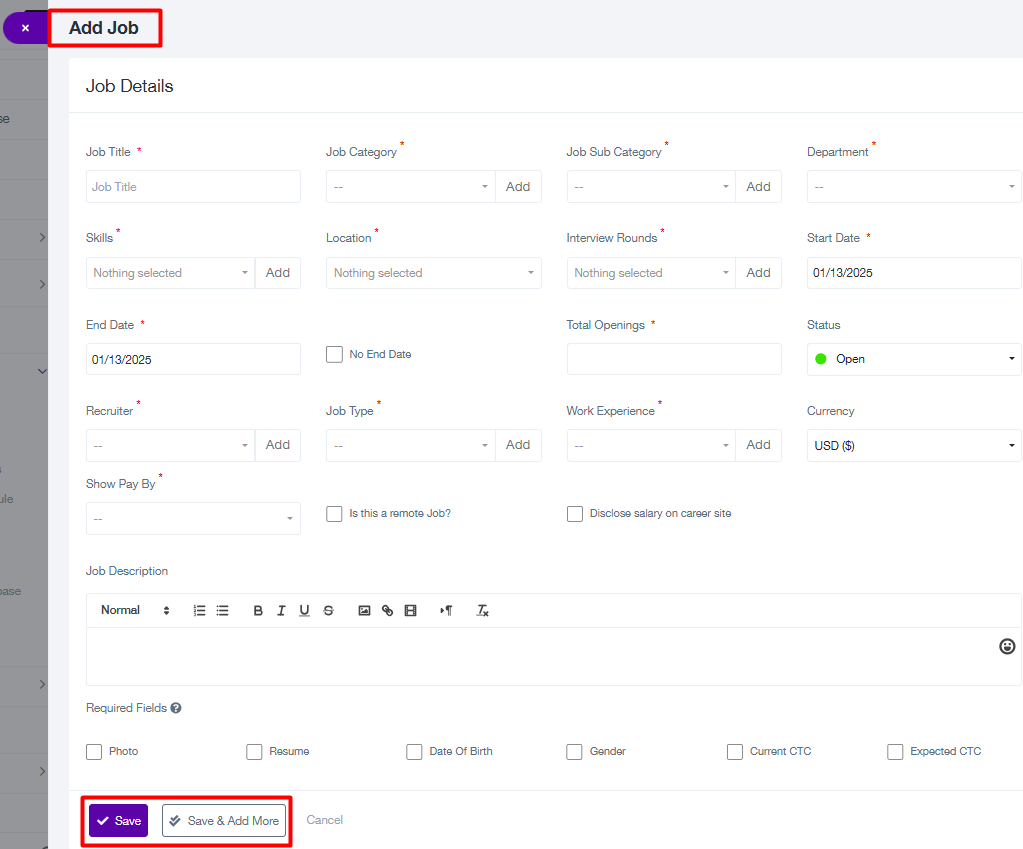Focus the Total Openings input
This screenshot has height=849, width=1023.
674,359
